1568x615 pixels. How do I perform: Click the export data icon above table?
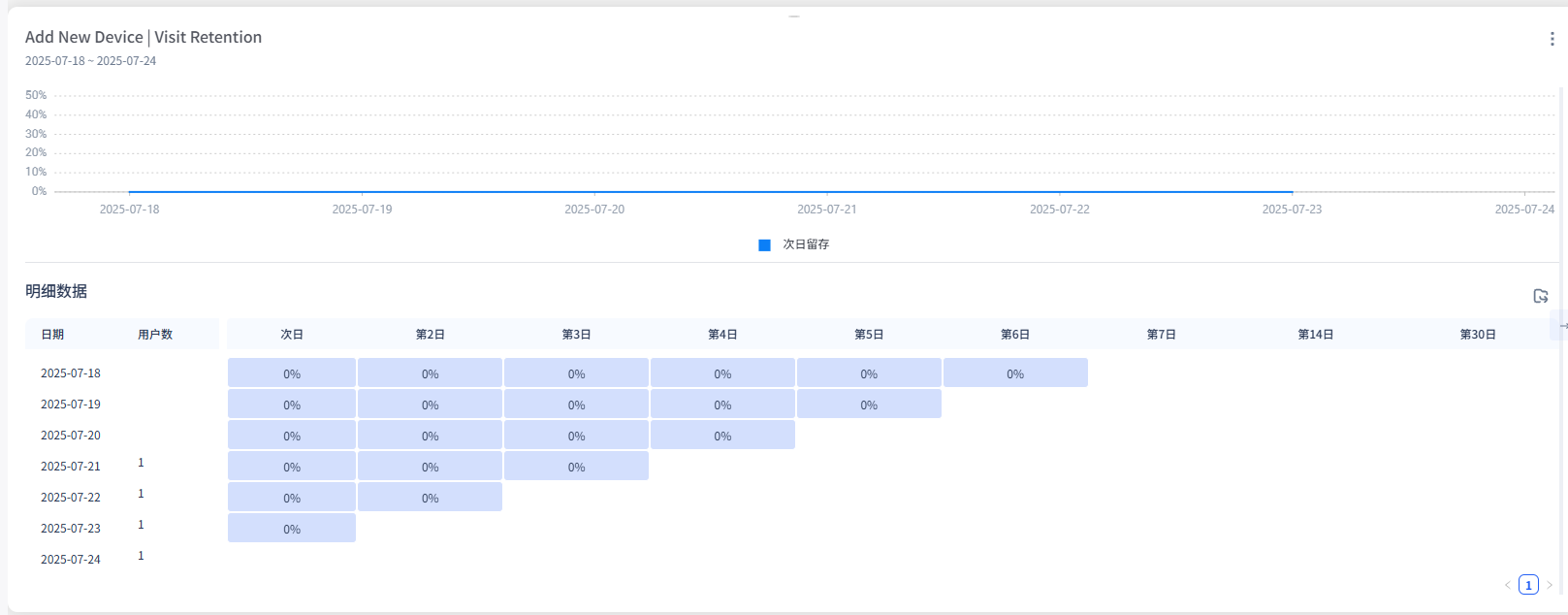(1540, 296)
